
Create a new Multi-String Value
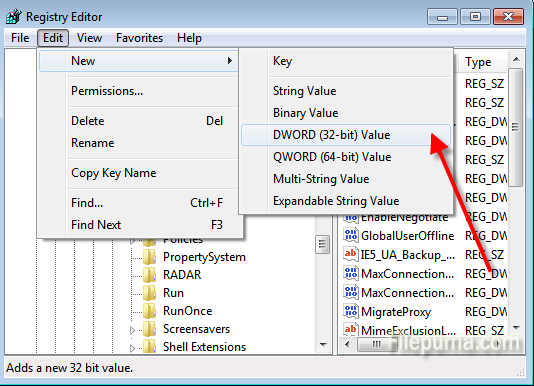pos(346,179)
